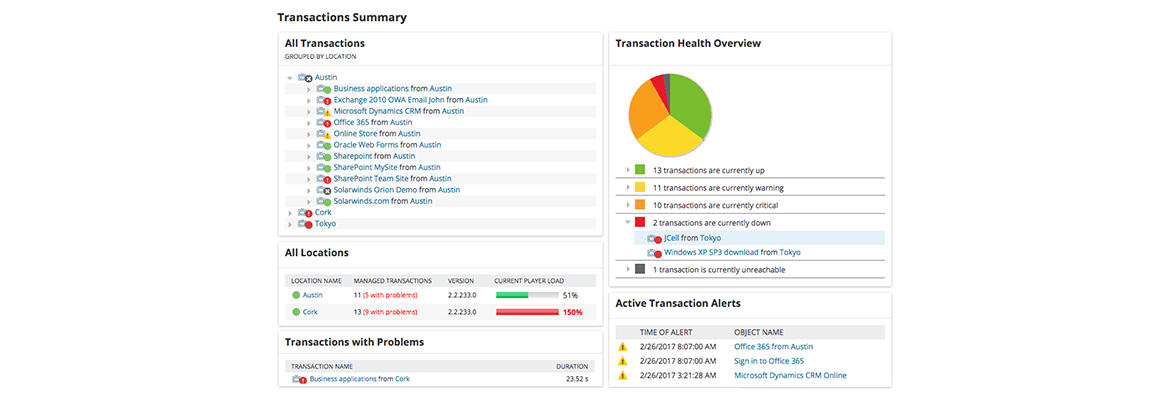Click the Tokyo location group status icon

tap(304, 224)
